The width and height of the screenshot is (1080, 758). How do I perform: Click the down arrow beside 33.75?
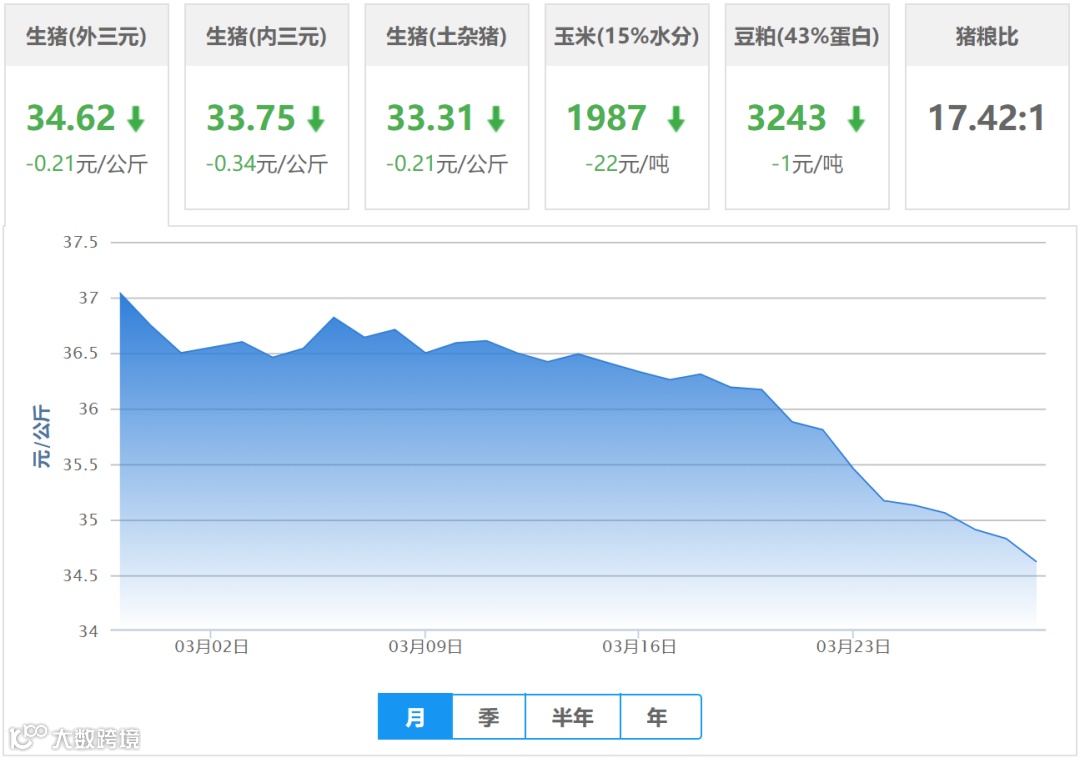click(x=316, y=118)
